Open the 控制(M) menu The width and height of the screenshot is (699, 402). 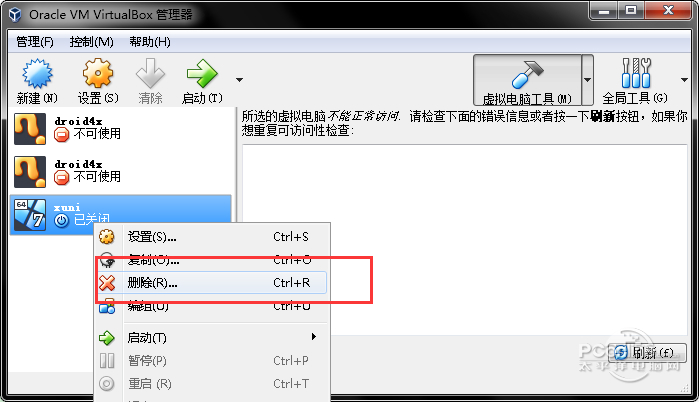pos(91,42)
